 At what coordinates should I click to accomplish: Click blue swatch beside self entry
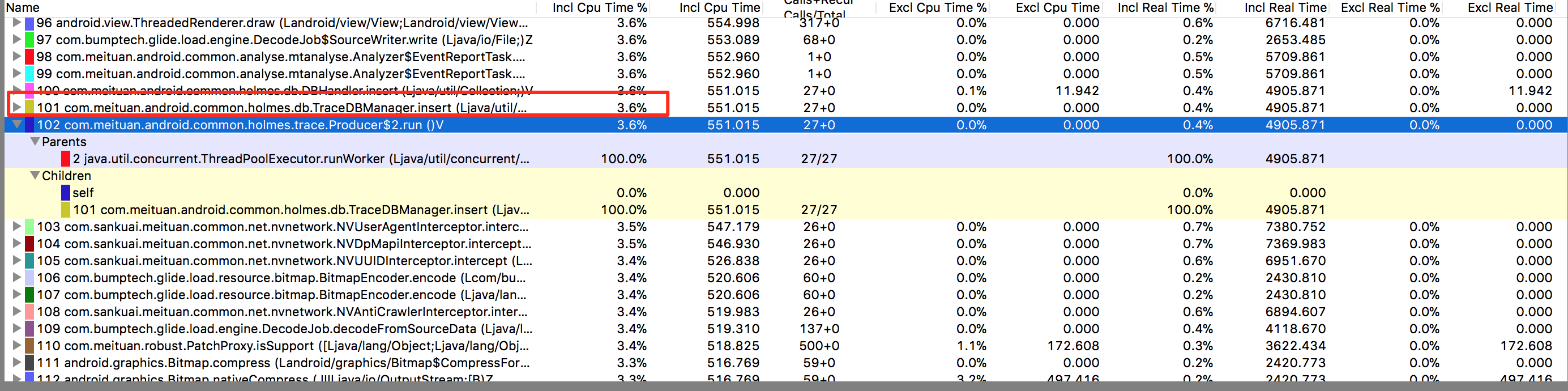[x=66, y=193]
